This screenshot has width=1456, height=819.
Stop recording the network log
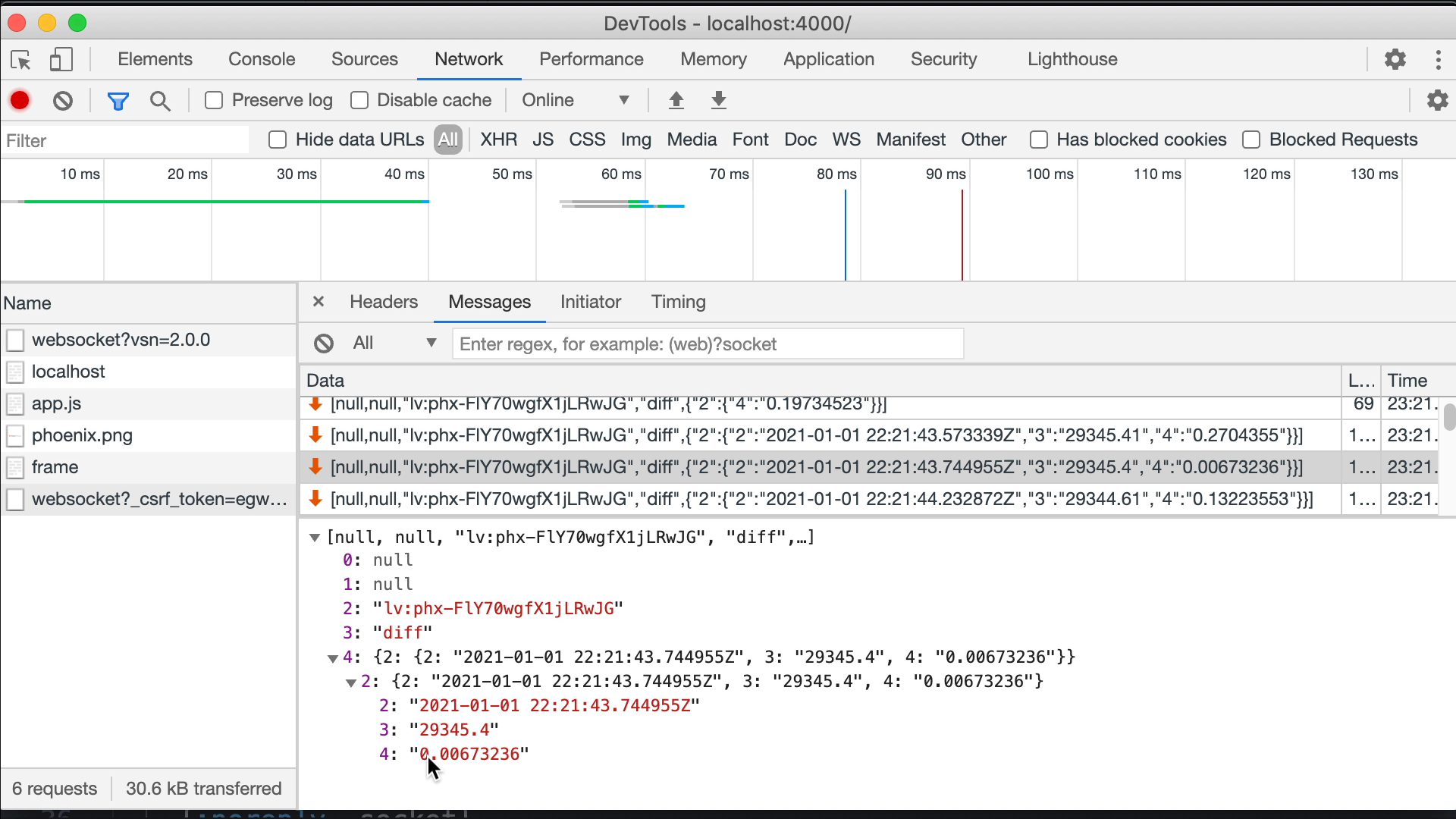coord(20,100)
